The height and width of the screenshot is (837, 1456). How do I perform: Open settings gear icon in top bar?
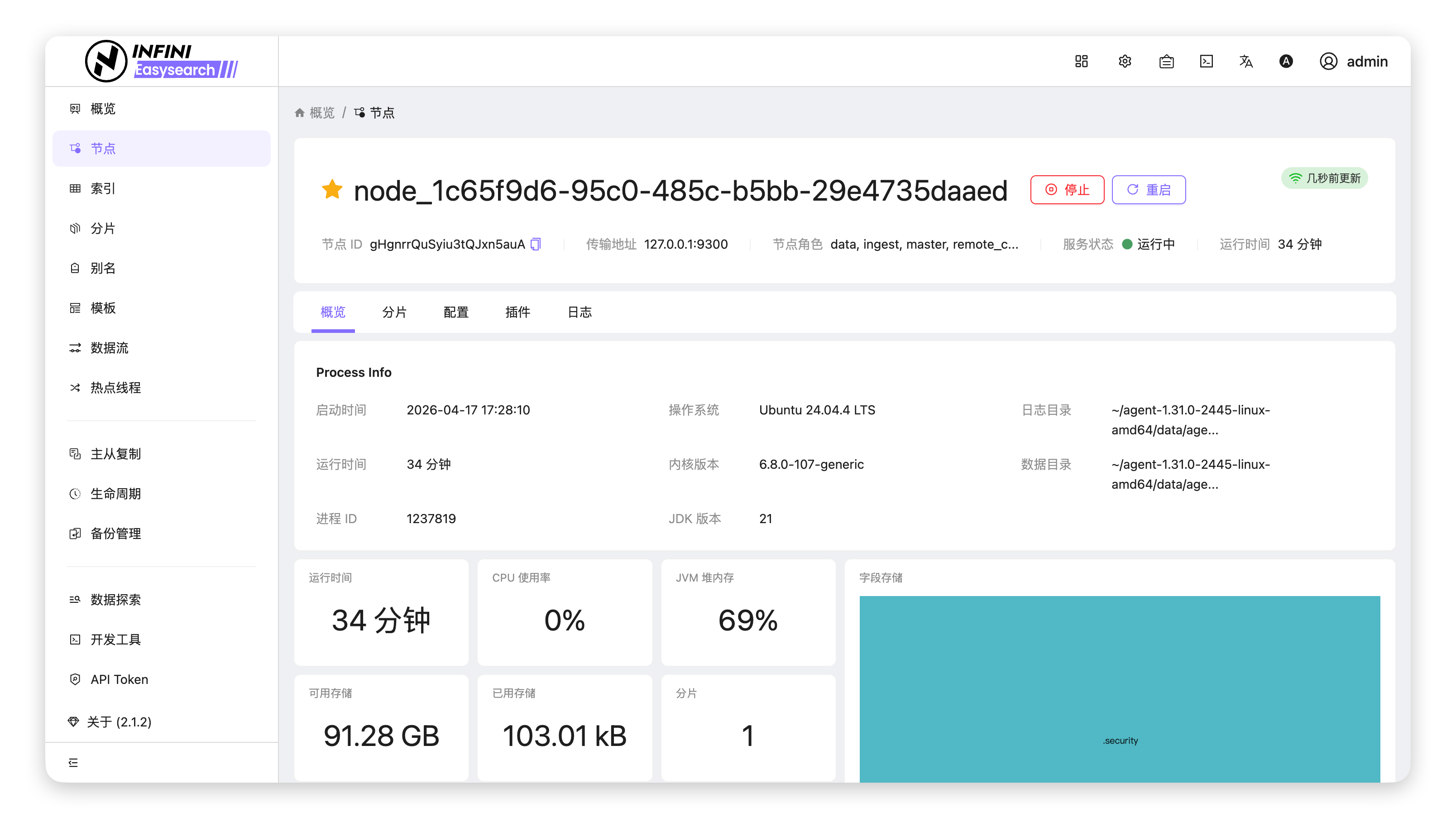click(1125, 62)
